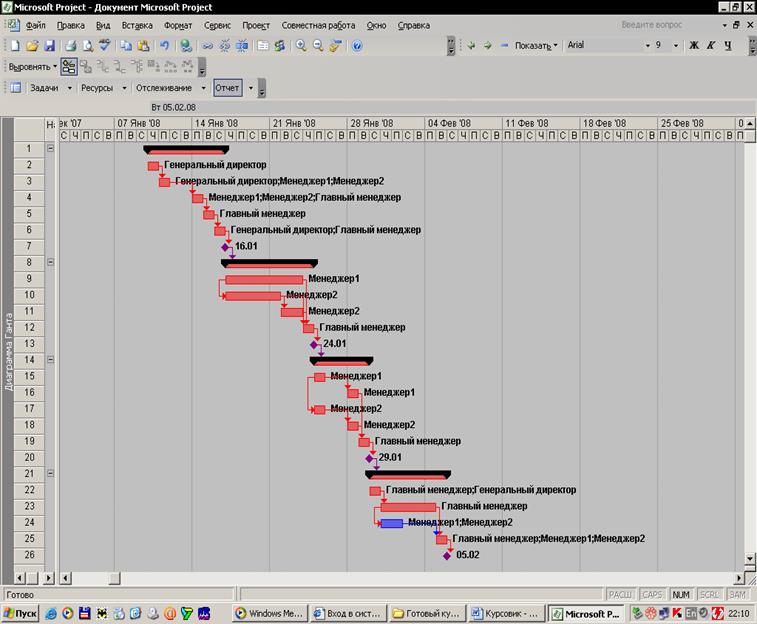This screenshot has height=624, width=757.
Task: Open the Проект menu
Action: 256,25
